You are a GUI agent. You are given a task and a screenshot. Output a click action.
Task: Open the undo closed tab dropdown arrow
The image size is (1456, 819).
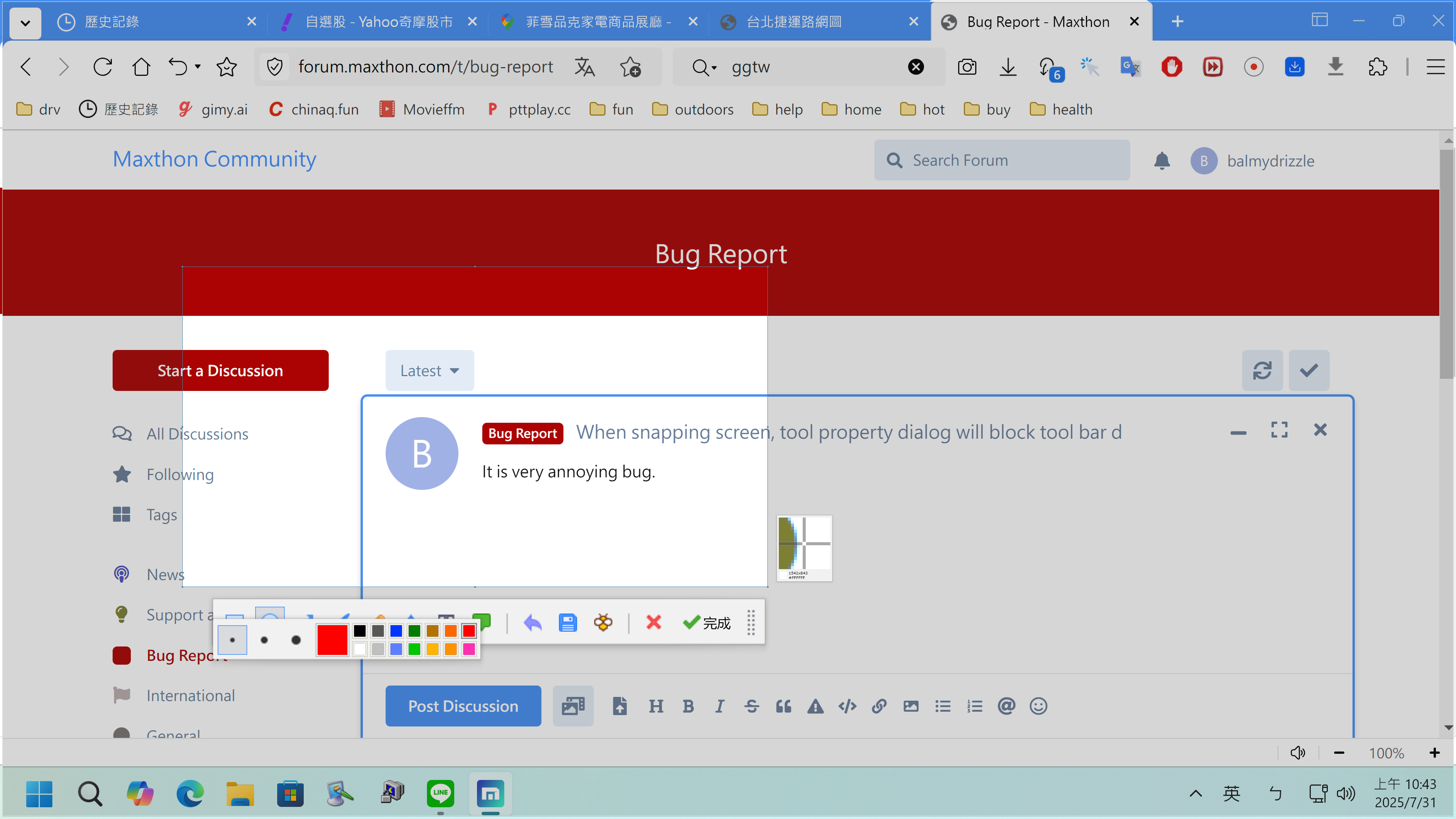(x=198, y=67)
